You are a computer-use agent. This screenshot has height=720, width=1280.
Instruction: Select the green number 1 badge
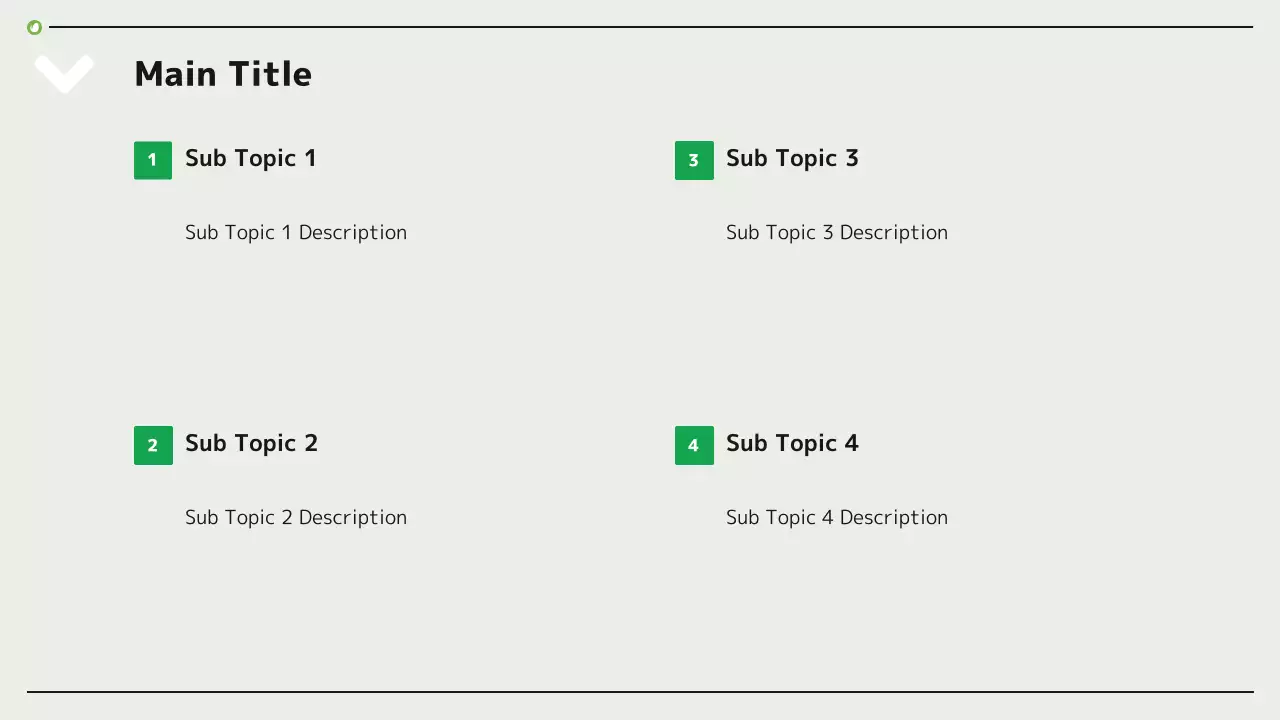click(x=153, y=160)
